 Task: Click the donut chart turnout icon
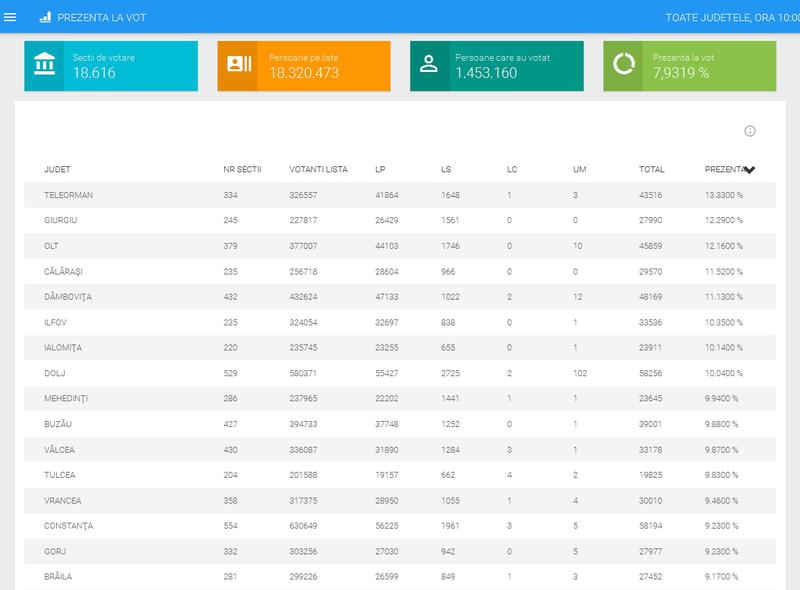(624, 66)
